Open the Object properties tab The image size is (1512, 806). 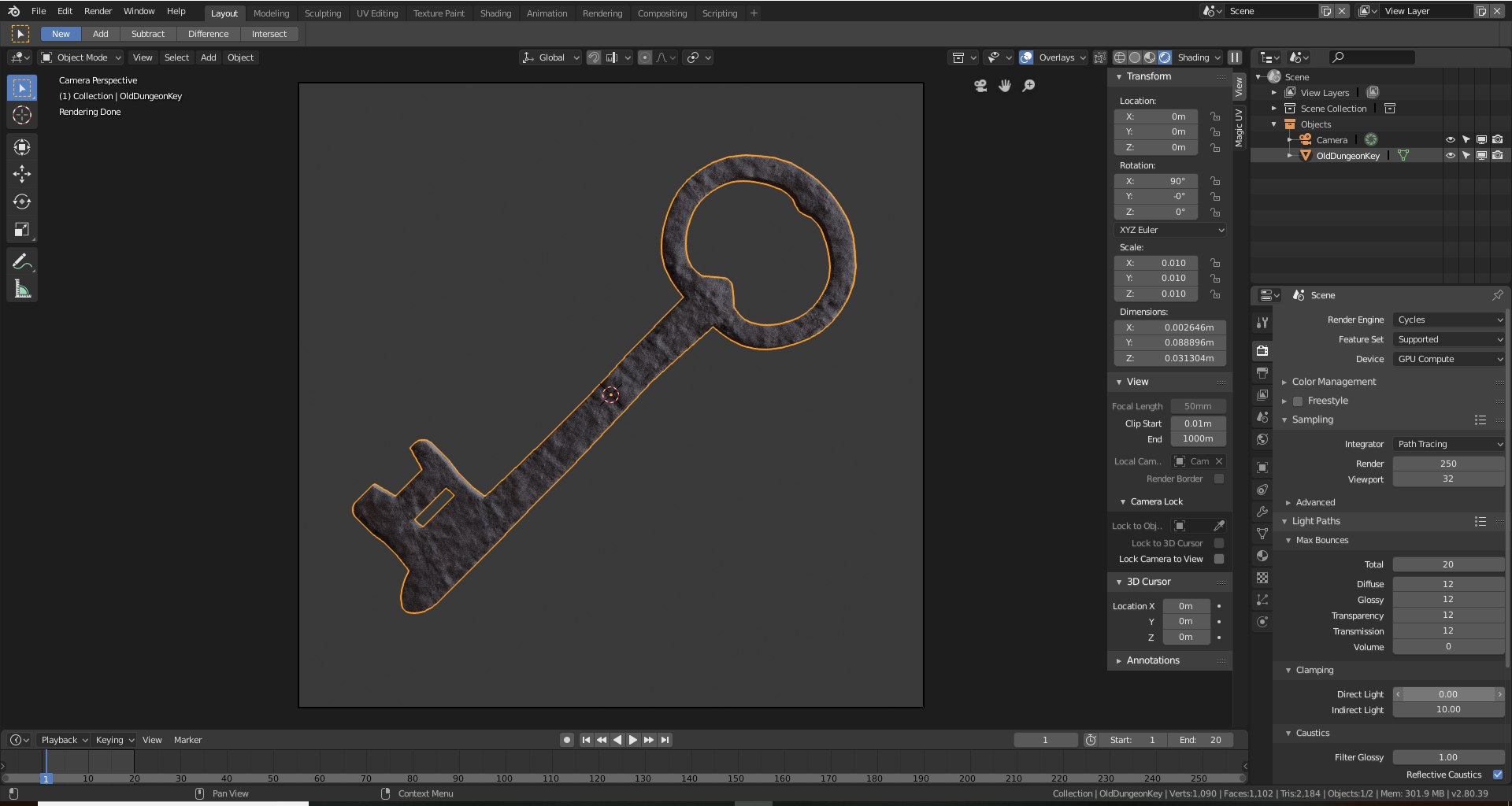coord(1262,468)
